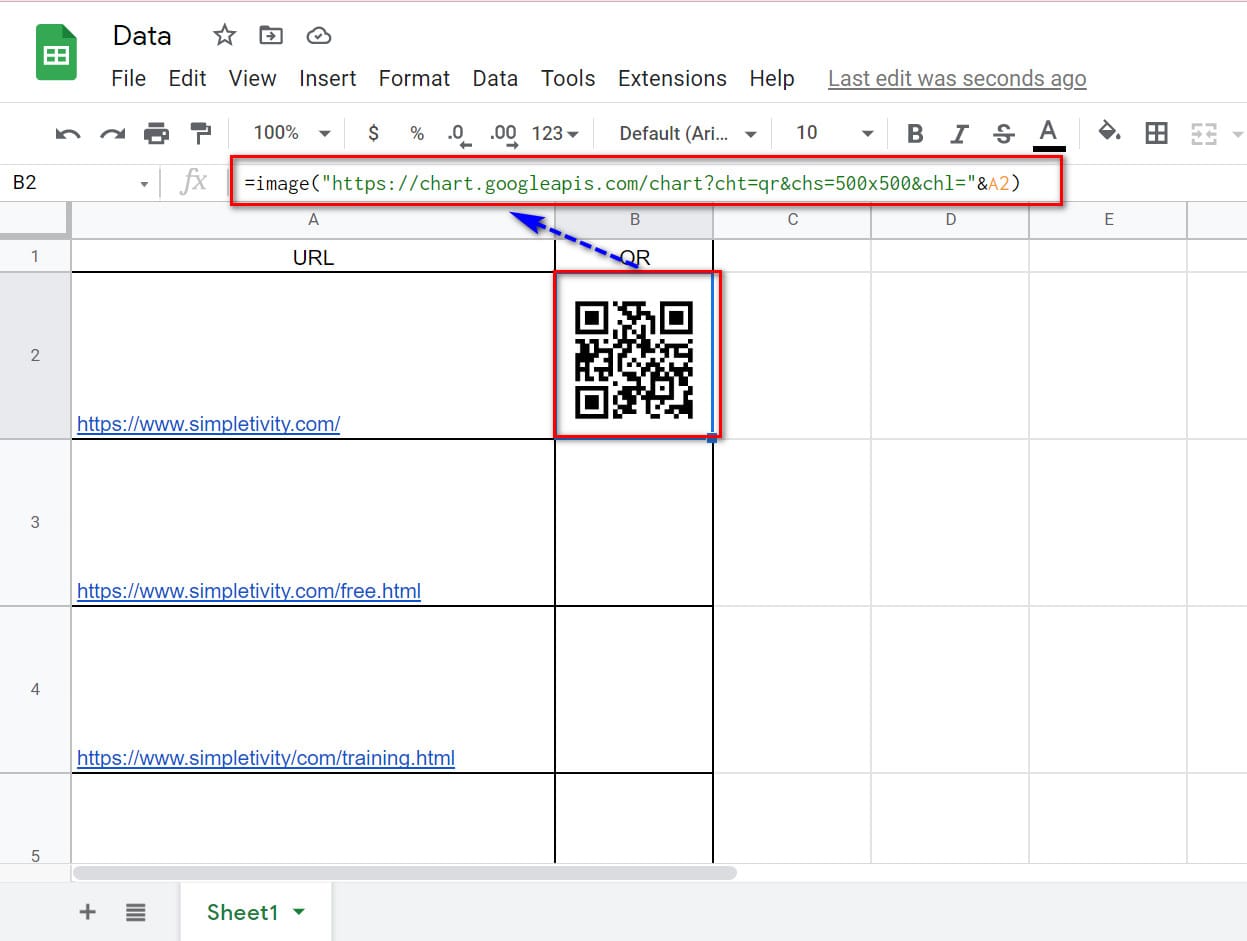Viewport: 1247px width, 941px height.
Task: Open the simpletivity/com/training.html link
Action: 266,758
